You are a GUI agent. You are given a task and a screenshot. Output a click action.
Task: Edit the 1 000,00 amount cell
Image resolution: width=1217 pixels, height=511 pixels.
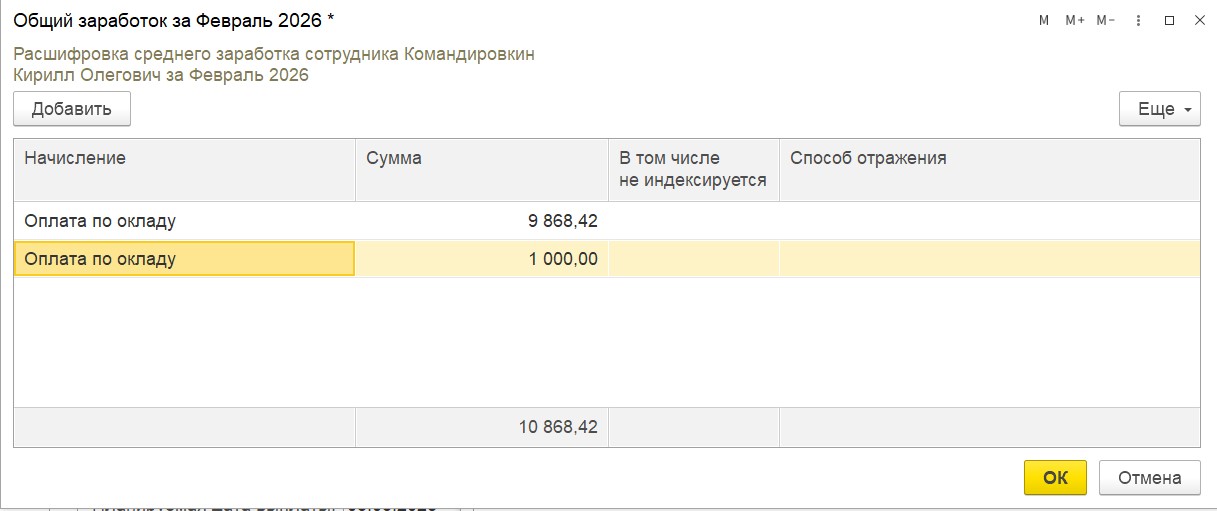pyautogui.click(x=481, y=259)
